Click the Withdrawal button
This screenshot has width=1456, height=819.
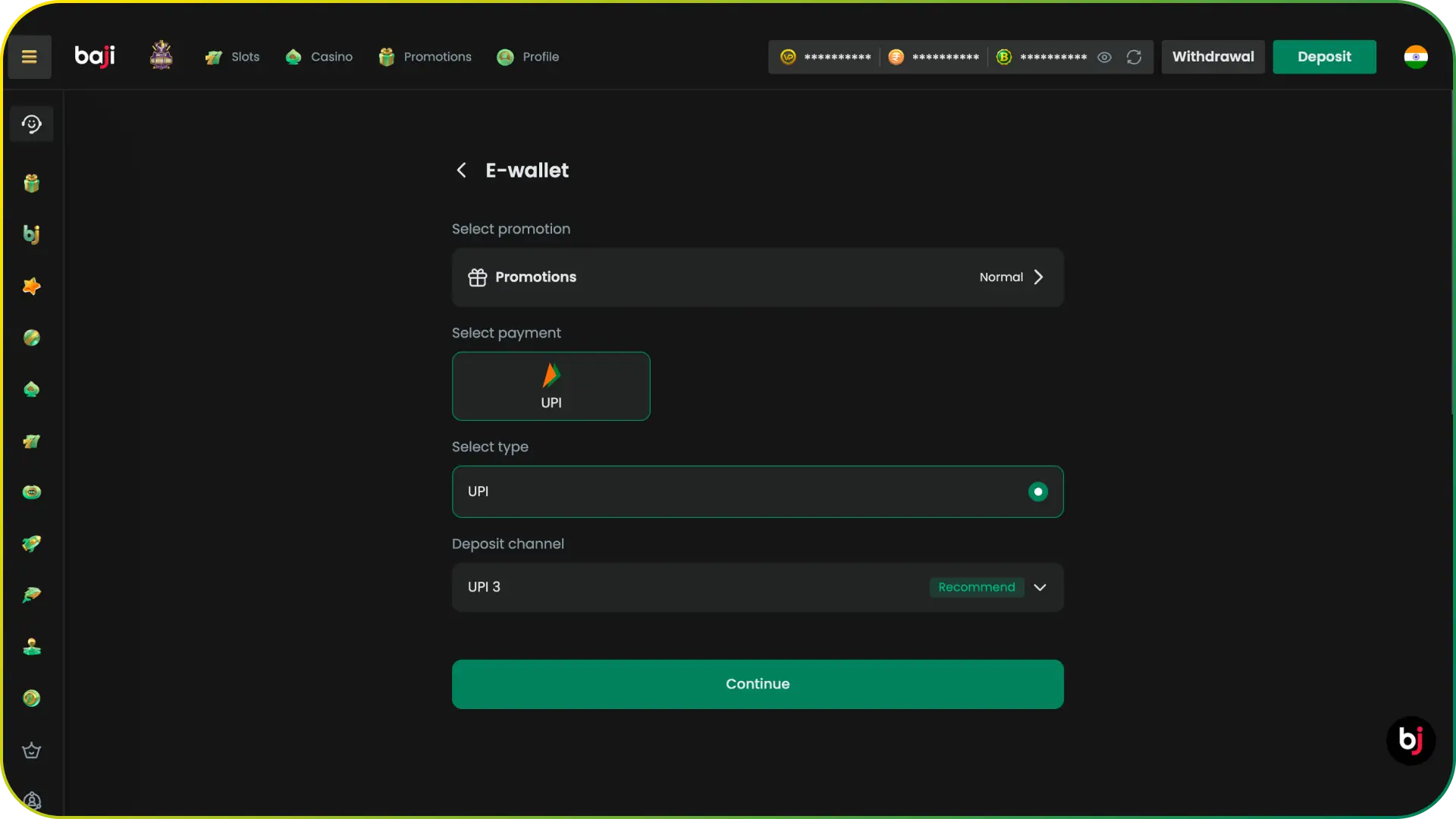click(1213, 57)
